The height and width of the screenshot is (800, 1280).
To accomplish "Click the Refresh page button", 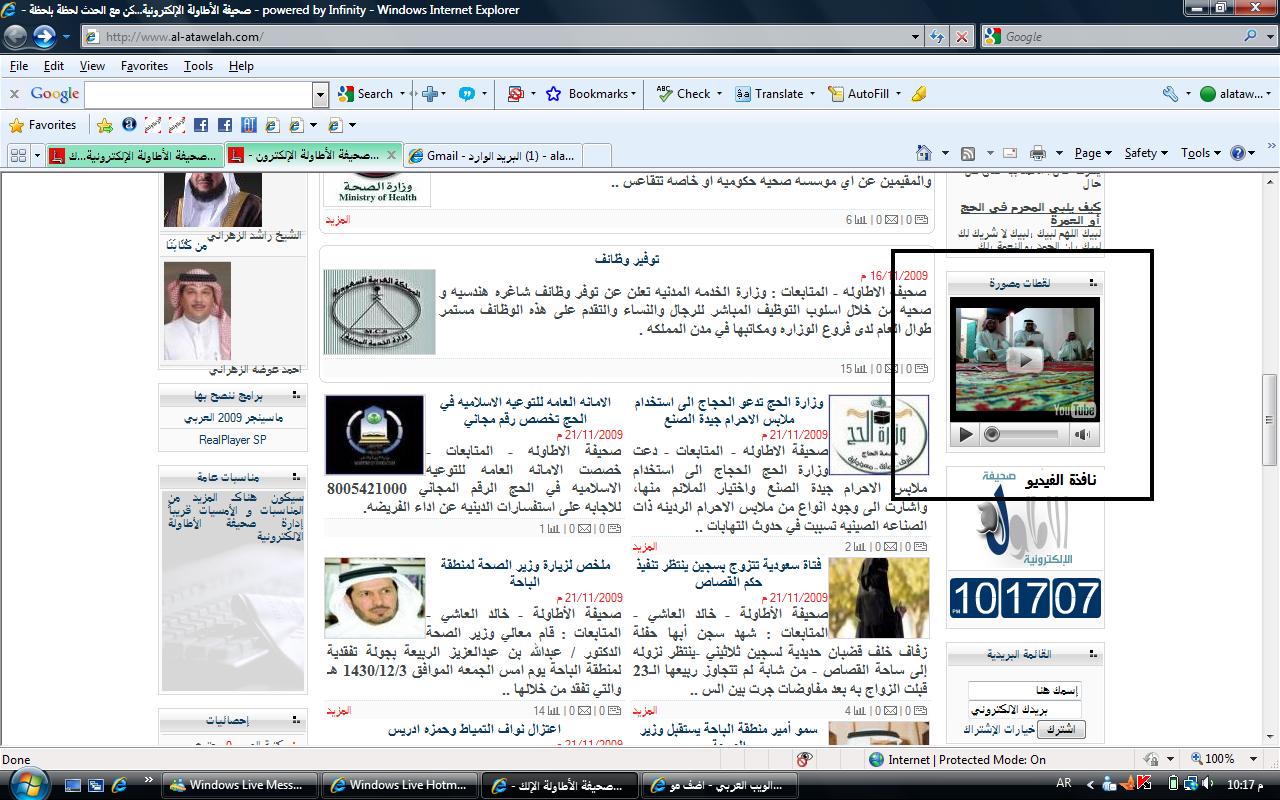I will [x=937, y=37].
